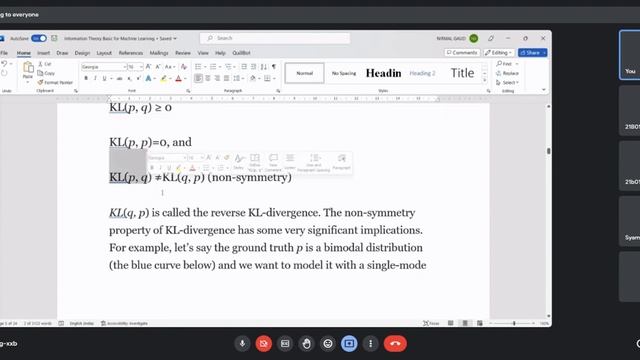Click the Sort icon

[x=264, y=67]
